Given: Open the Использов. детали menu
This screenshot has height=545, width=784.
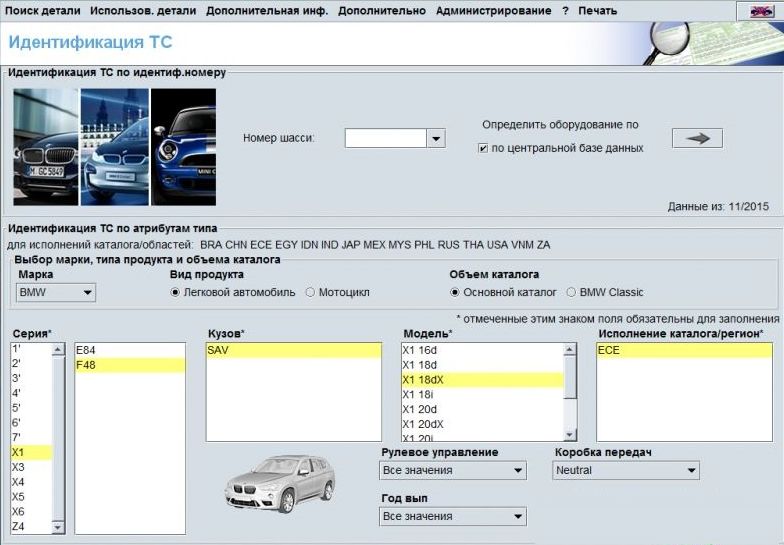Looking at the screenshot, I should point(143,10).
